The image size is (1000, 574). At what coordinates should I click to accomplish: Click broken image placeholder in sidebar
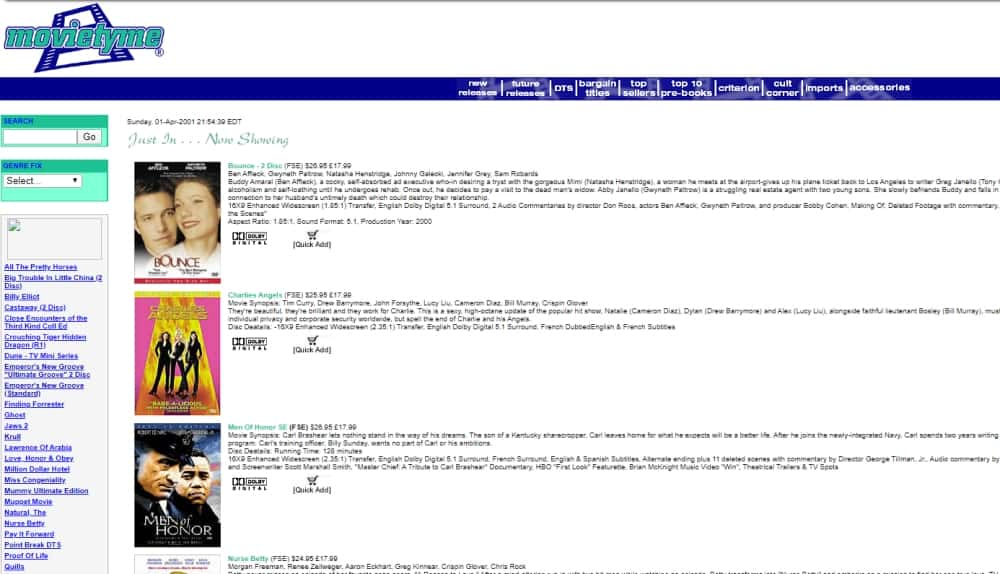(54, 239)
